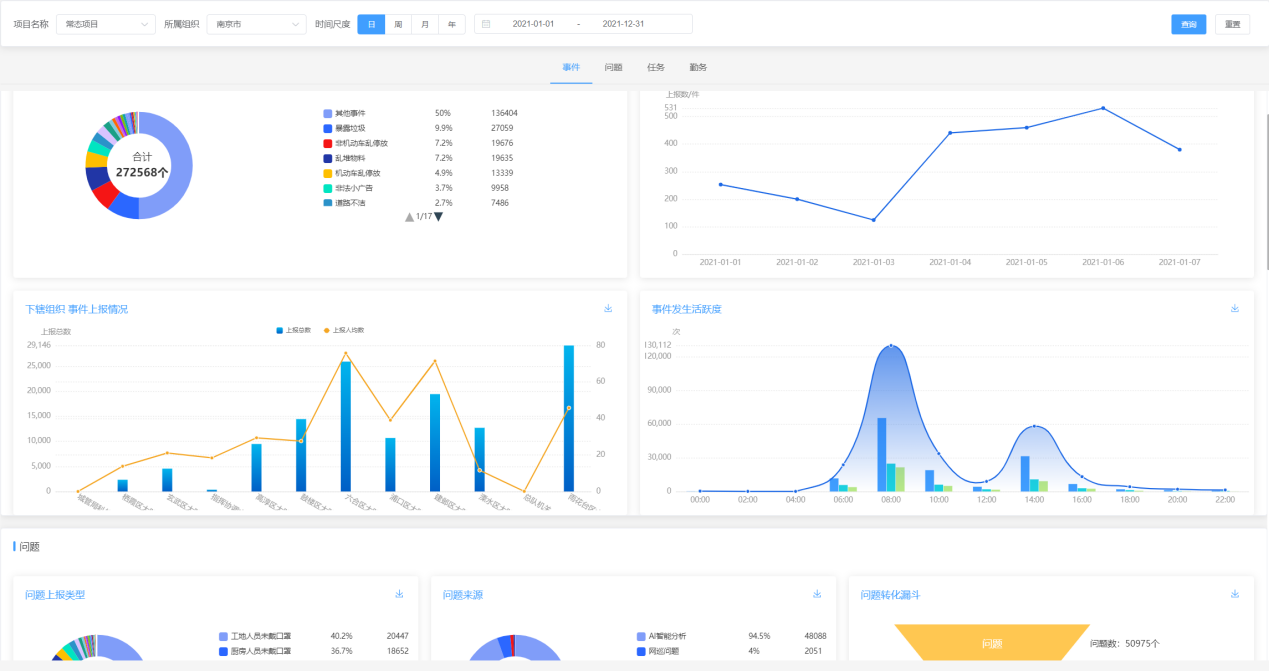Screen dimensions: 1269x671
Task: Download the 事件发生活跃度 chart
Action: pos(1235,308)
